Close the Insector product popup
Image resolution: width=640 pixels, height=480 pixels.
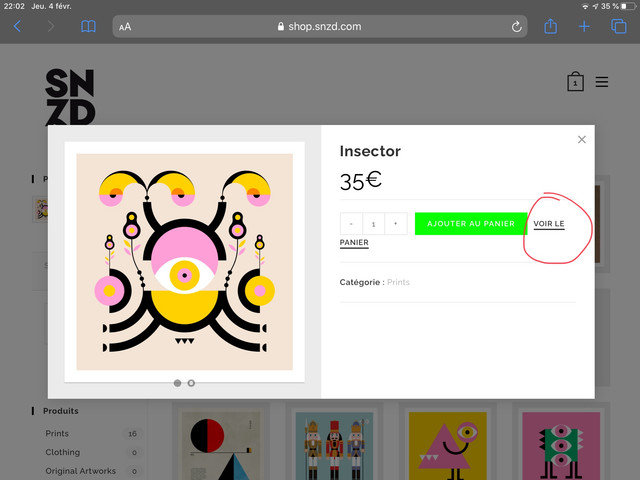tap(582, 140)
